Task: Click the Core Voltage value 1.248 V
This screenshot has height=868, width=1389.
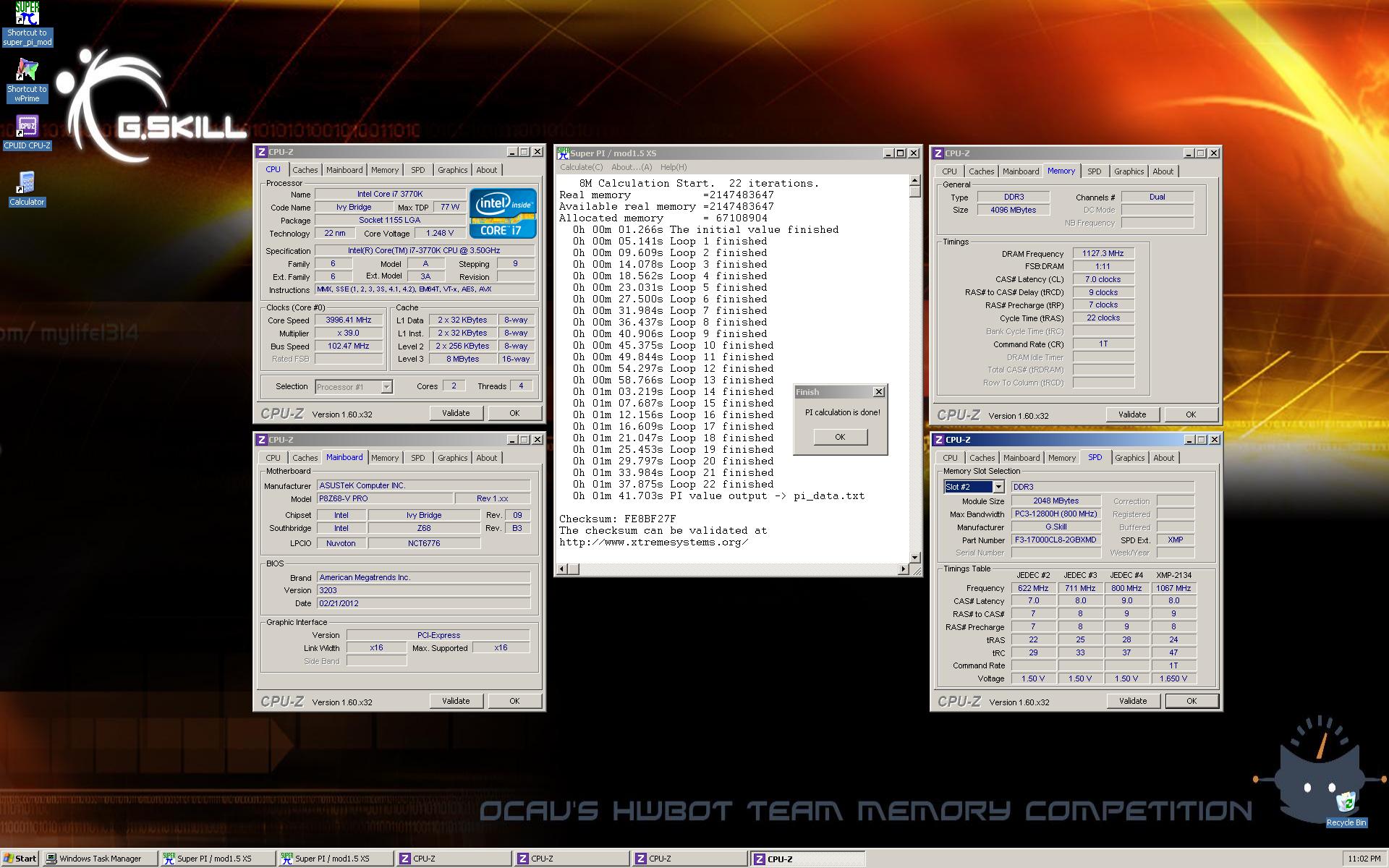Action: (x=440, y=233)
